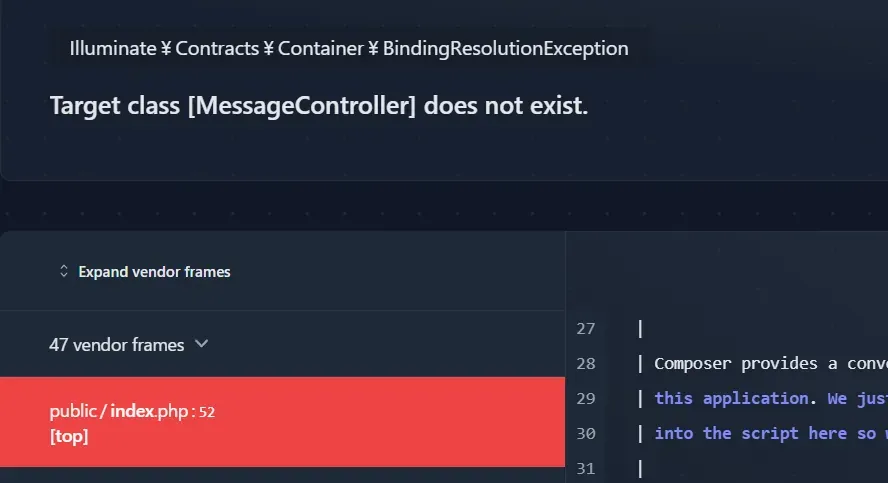Viewport: 888px width, 483px height.
Task: Click line number 27 in the code gutter
Action: [586, 328]
